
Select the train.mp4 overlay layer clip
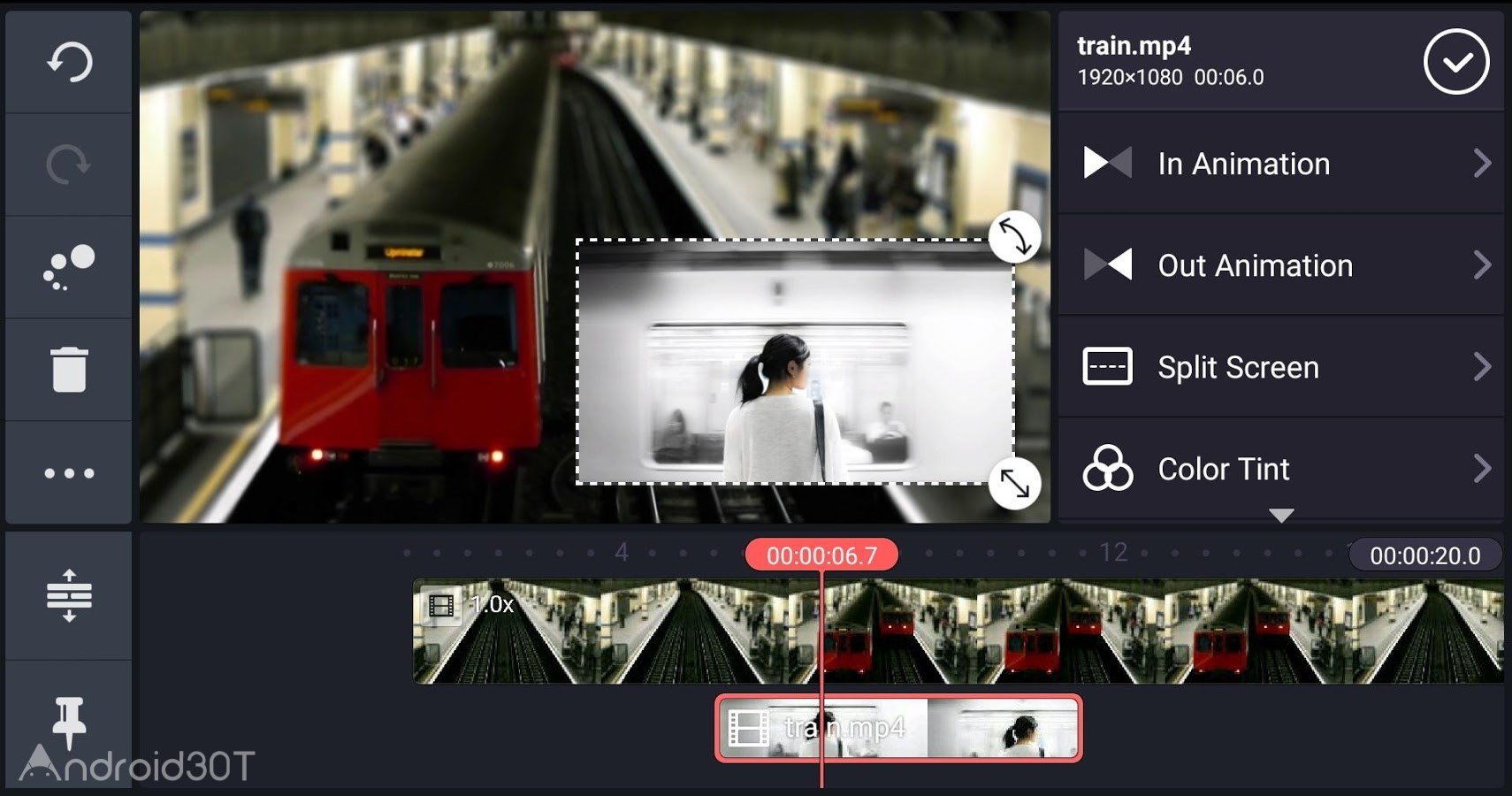coord(898,729)
